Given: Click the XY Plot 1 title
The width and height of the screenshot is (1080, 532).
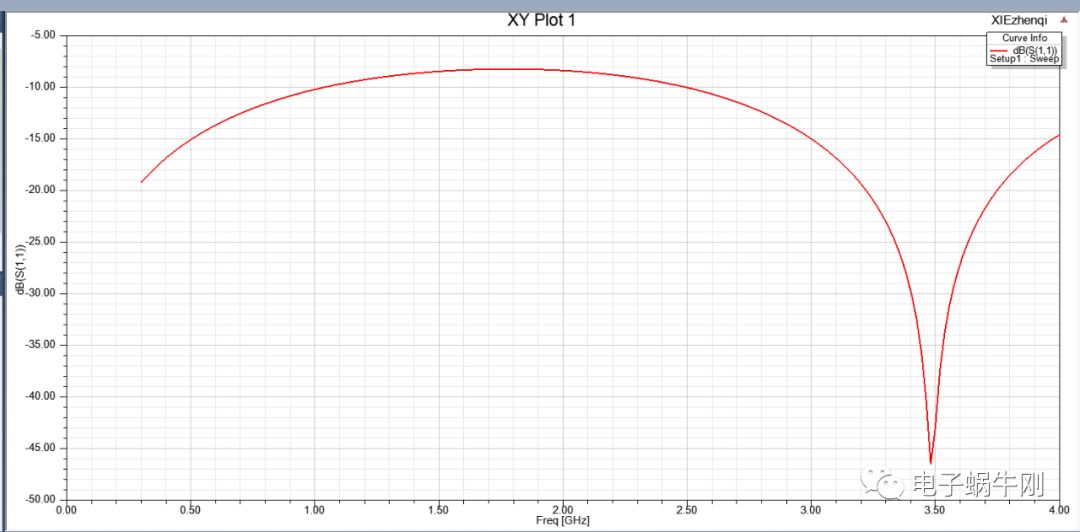Looking at the screenshot, I should click(541, 19).
